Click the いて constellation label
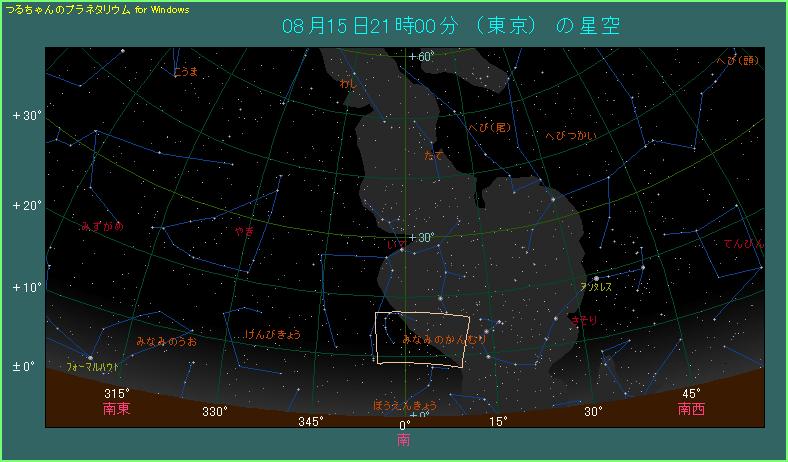Image resolution: width=788 pixels, height=462 pixels. point(395,244)
